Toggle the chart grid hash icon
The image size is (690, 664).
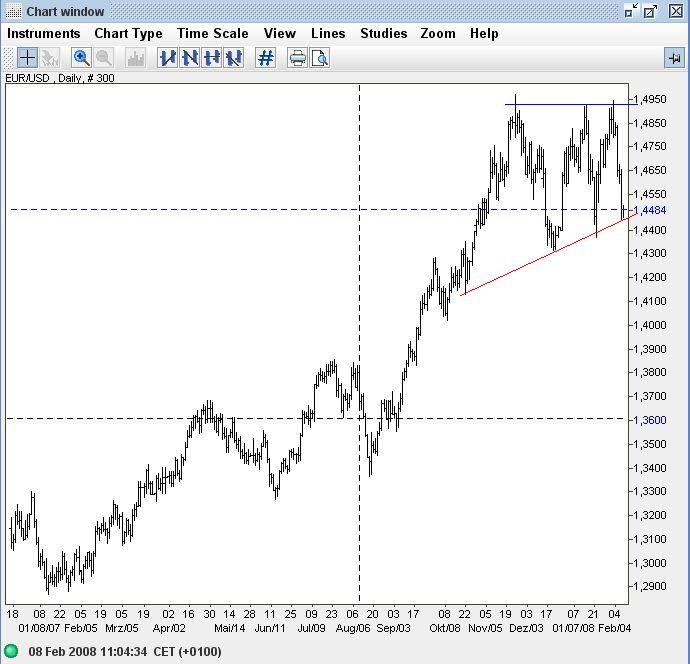(266, 58)
